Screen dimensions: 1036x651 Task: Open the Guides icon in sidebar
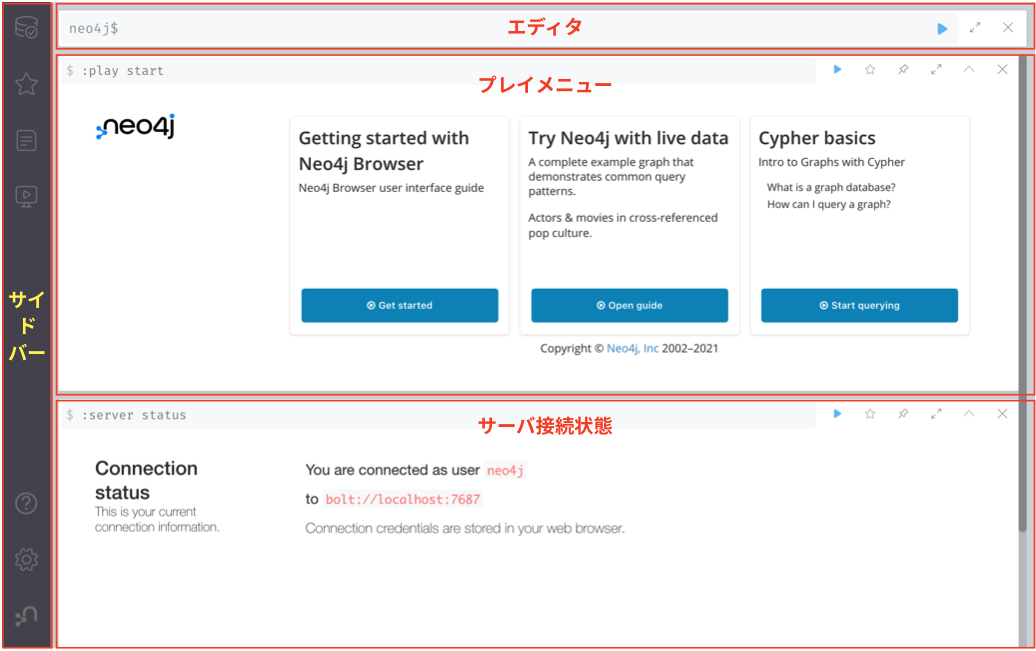point(26,197)
